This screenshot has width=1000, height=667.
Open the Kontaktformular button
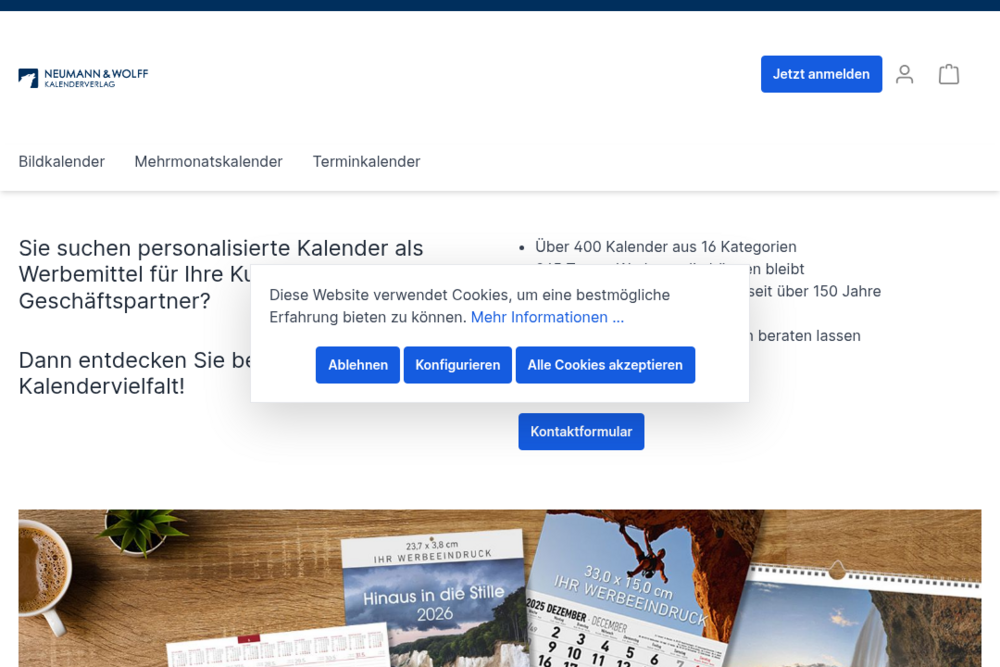pyautogui.click(x=581, y=431)
